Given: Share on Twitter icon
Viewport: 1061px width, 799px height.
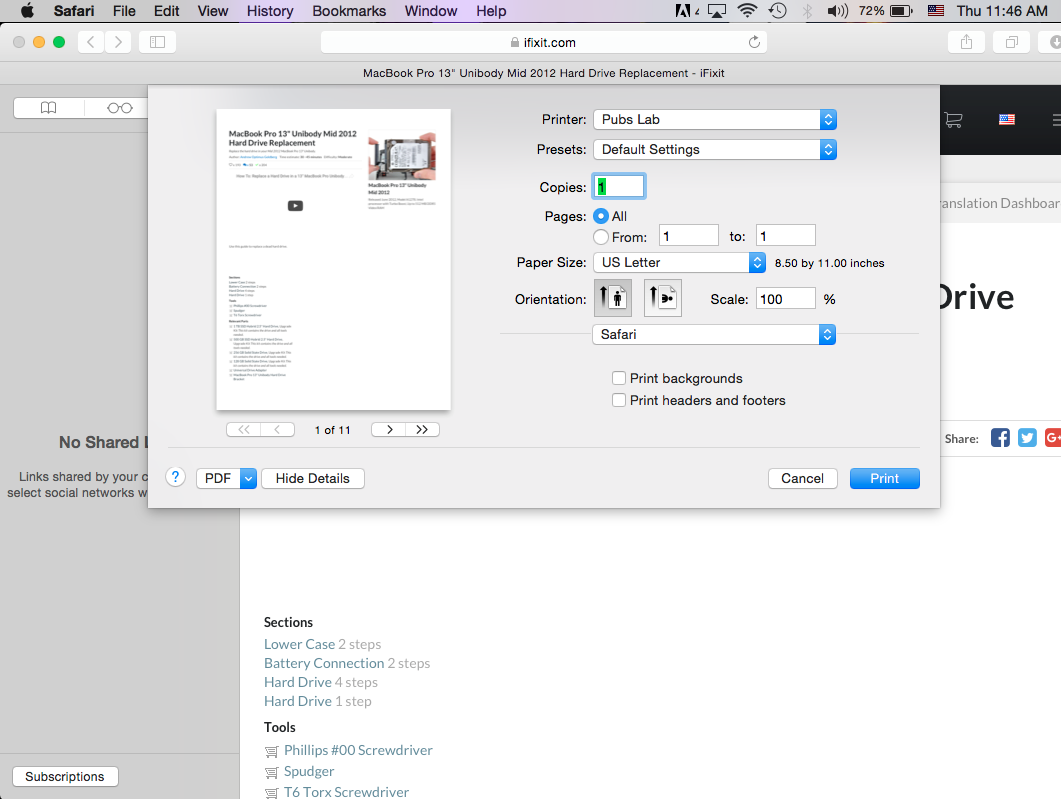Looking at the screenshot, I should pos(1027,438).
